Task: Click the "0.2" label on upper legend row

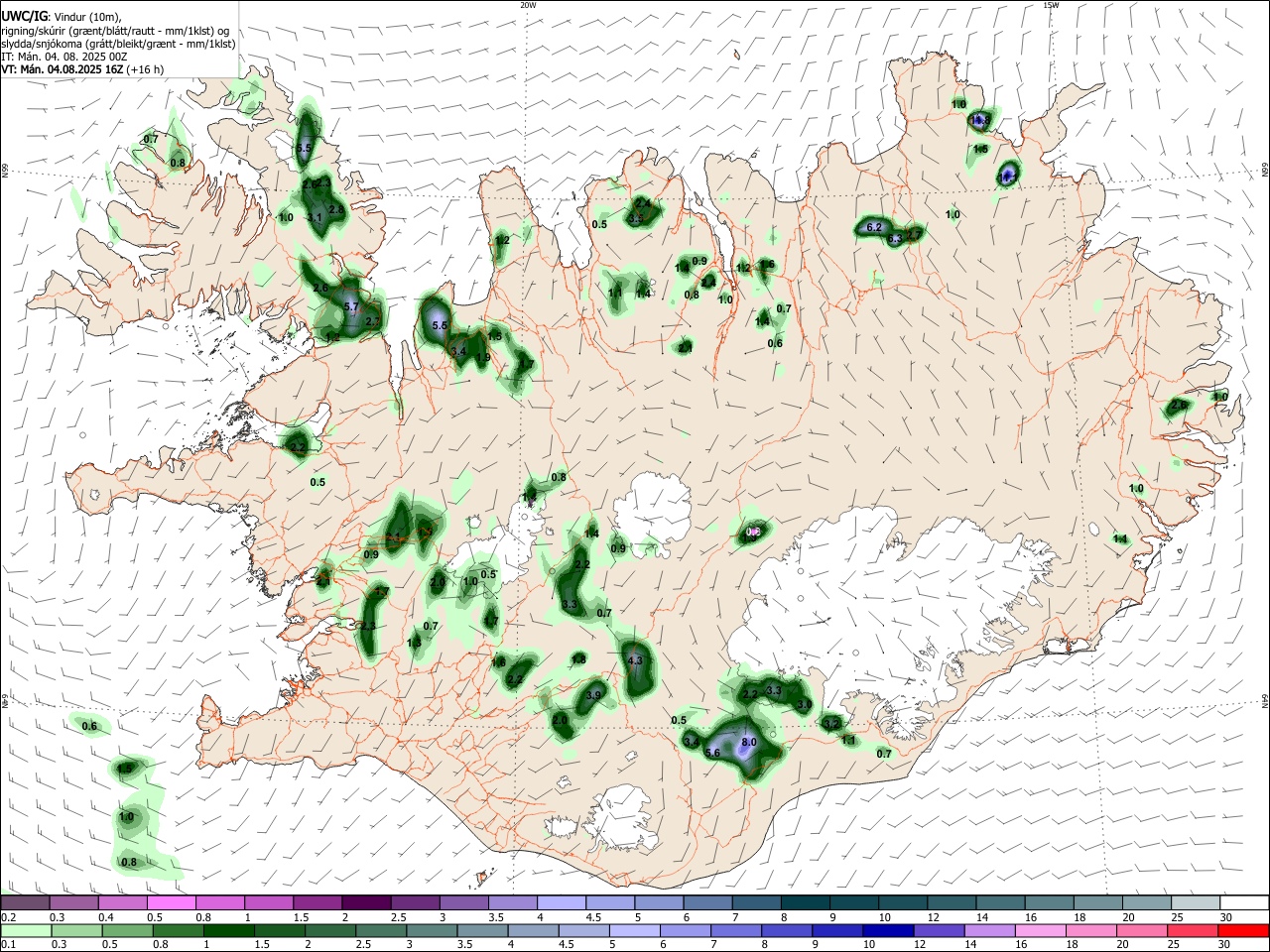Action: click(x=8, y=918)
